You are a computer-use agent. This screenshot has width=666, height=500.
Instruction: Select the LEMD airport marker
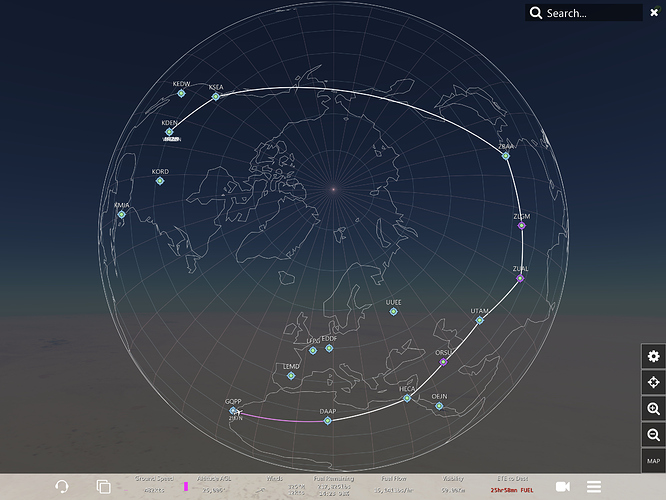[291, 376]
